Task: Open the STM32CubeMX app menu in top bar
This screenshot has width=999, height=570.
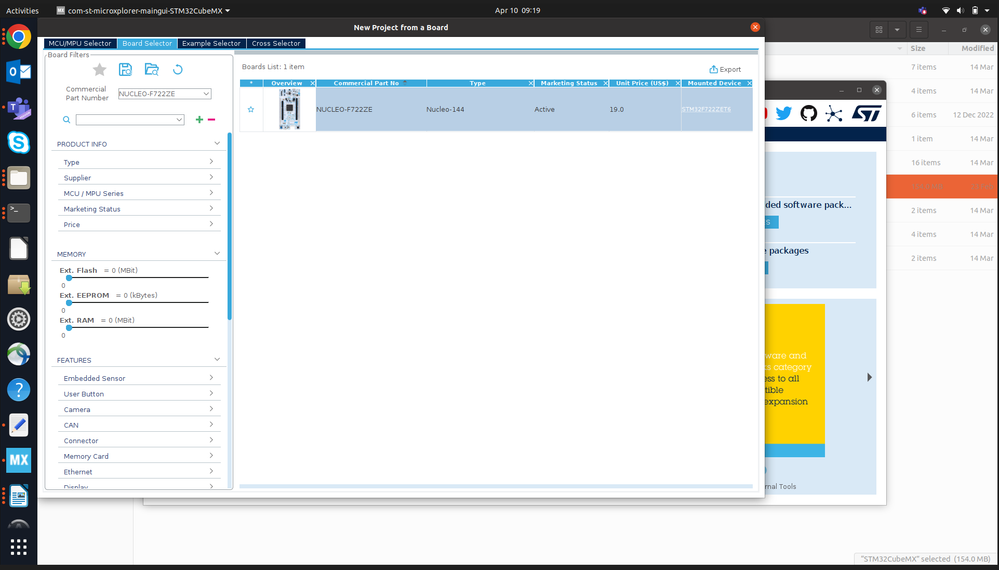Action: point(143,10)
